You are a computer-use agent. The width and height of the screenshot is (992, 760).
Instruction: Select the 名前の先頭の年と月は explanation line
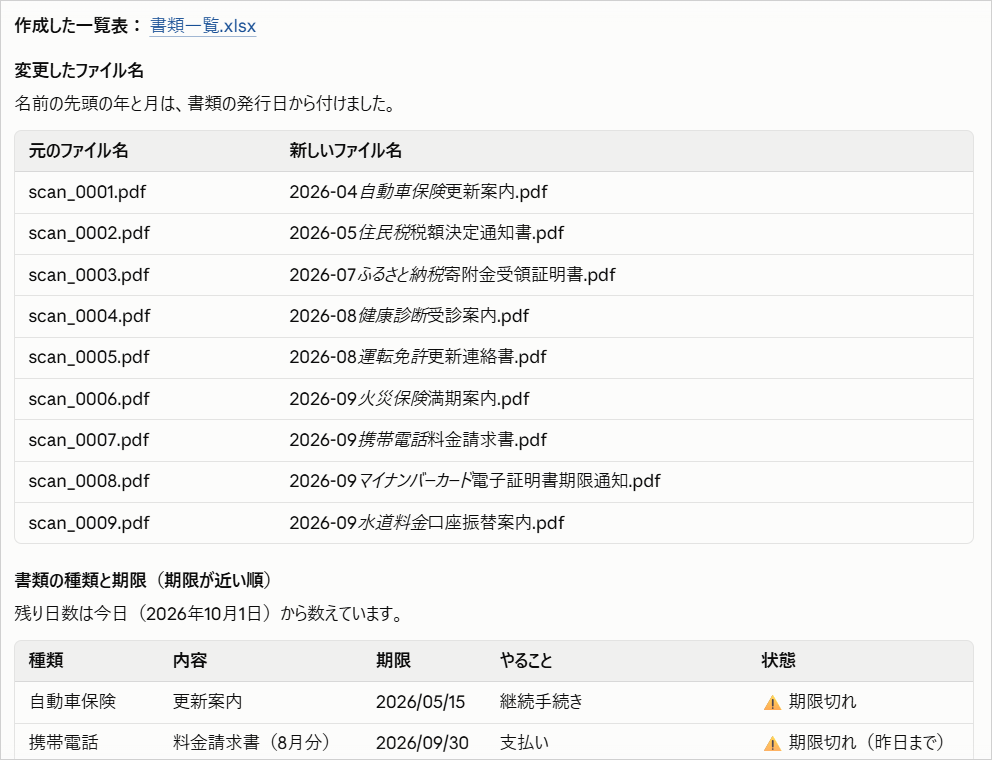(205, 104)
